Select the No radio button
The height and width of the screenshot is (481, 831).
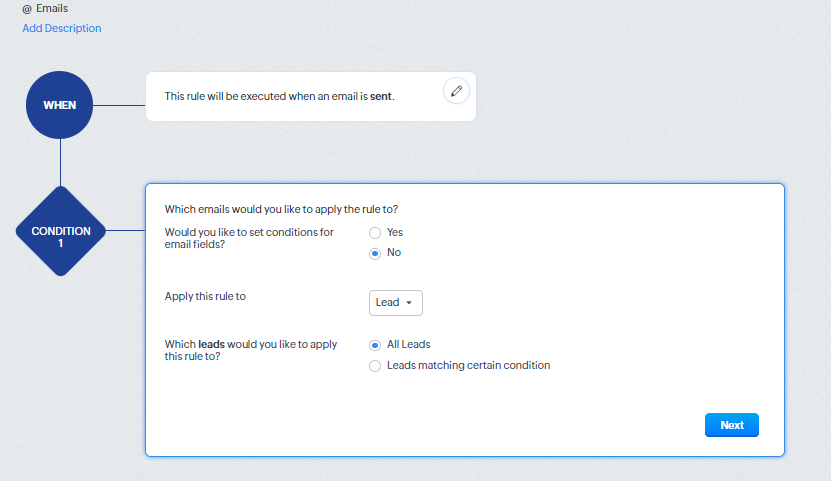(375, 253)
